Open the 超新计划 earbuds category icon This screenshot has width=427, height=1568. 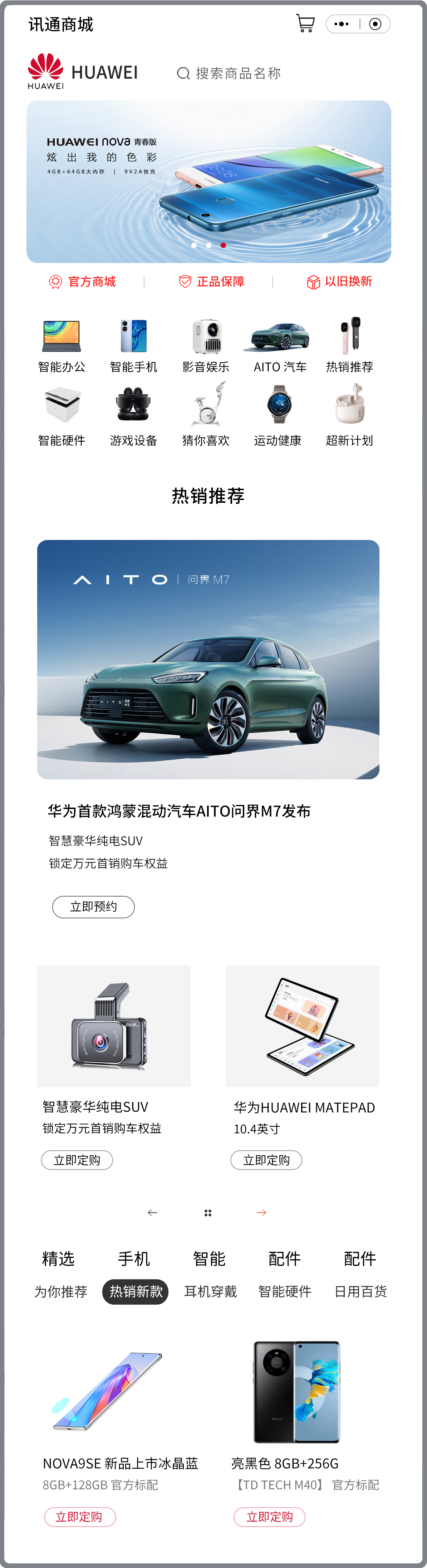(x=350, y=403)
